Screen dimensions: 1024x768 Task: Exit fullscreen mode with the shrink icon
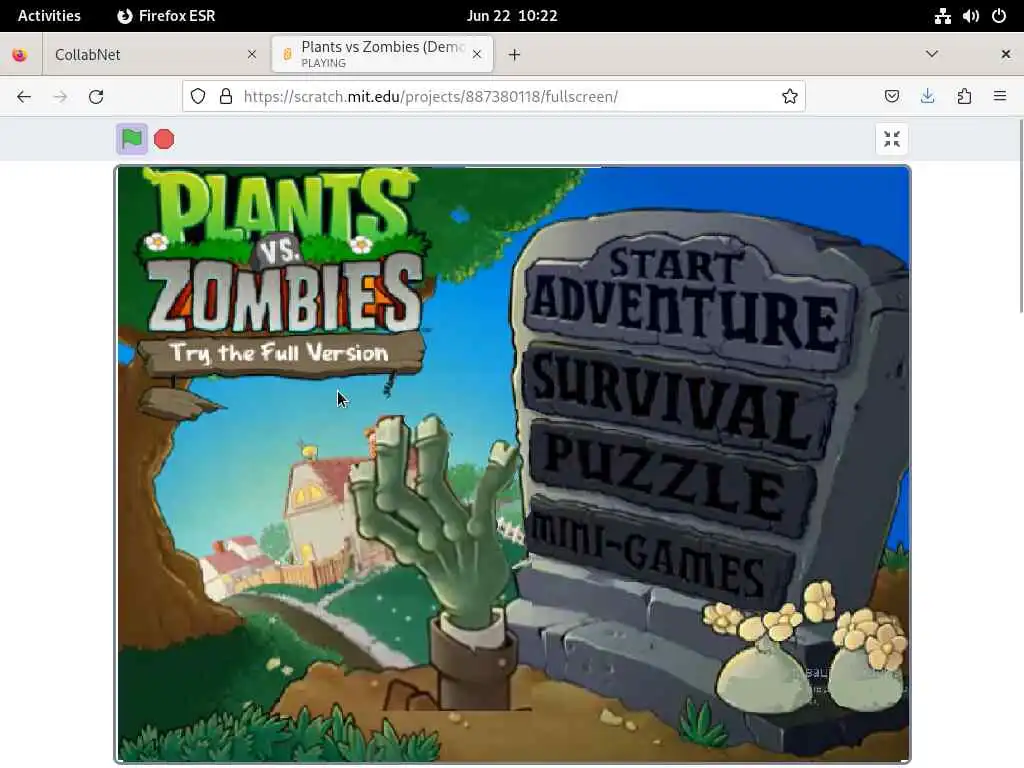coord(891,139)
